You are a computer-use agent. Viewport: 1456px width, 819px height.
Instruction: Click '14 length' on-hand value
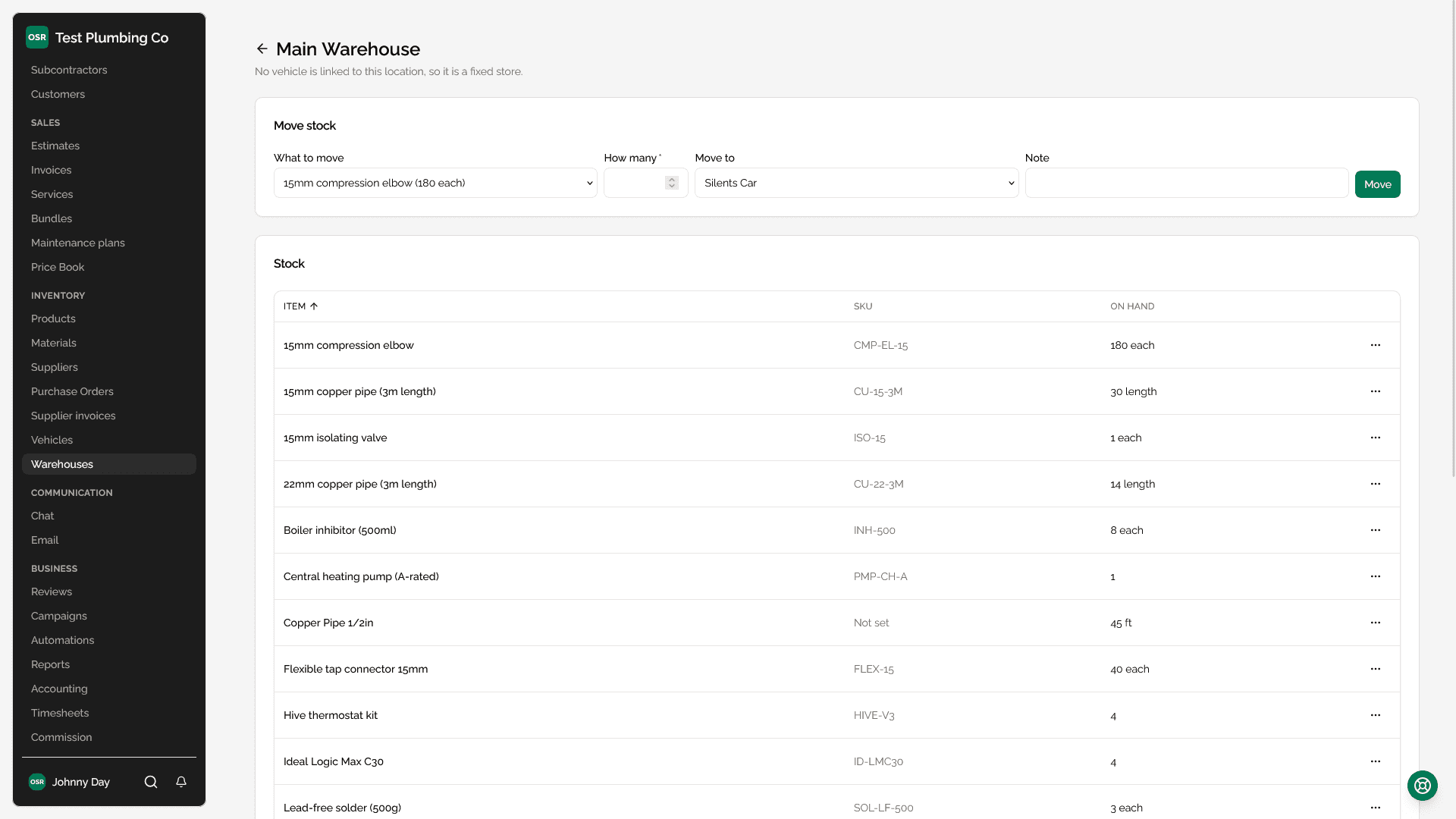pyautogui.click(x=1133, y=484)
